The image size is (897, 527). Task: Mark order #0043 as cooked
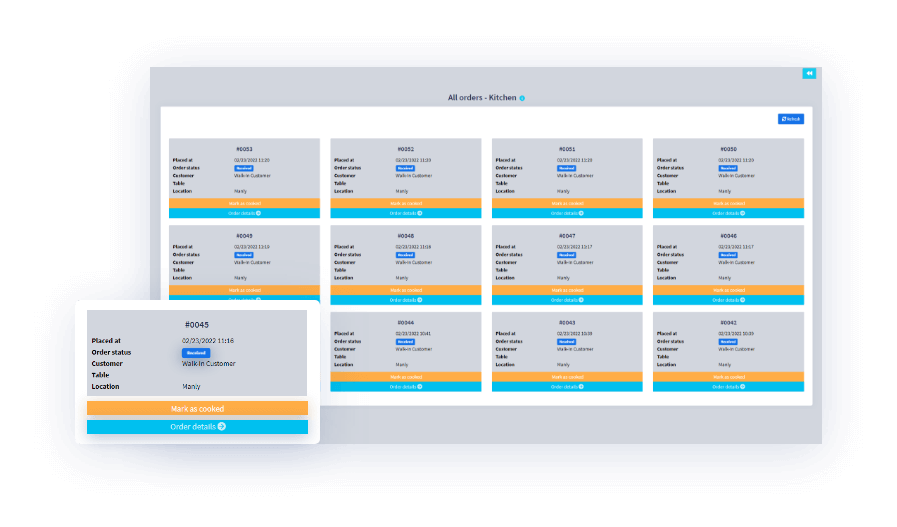[x=566, y=376]
